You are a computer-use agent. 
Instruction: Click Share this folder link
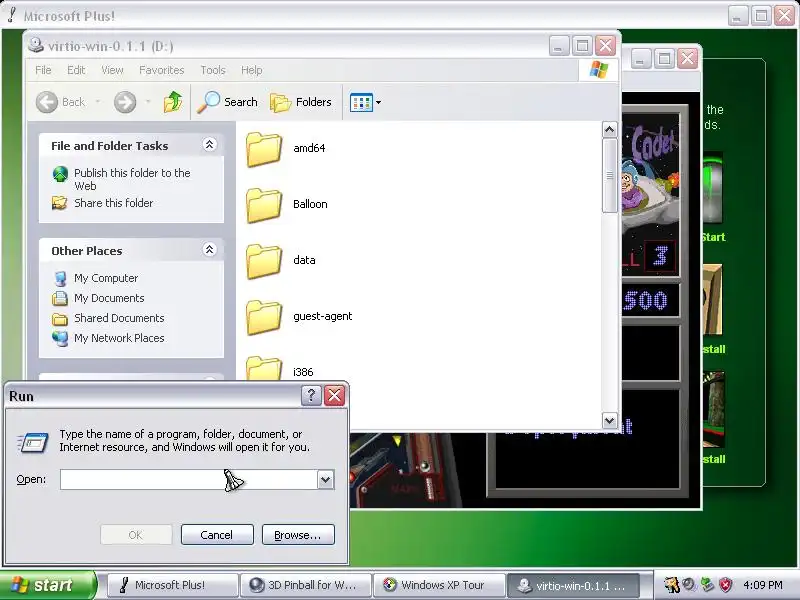click(114, 203)
